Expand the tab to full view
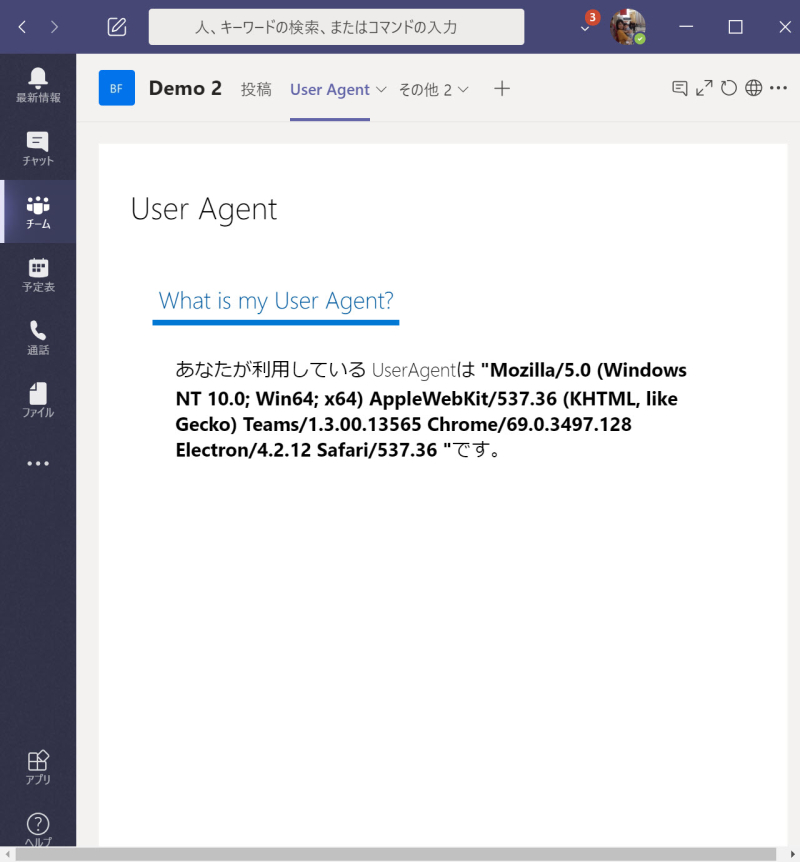 pos(704,88)
